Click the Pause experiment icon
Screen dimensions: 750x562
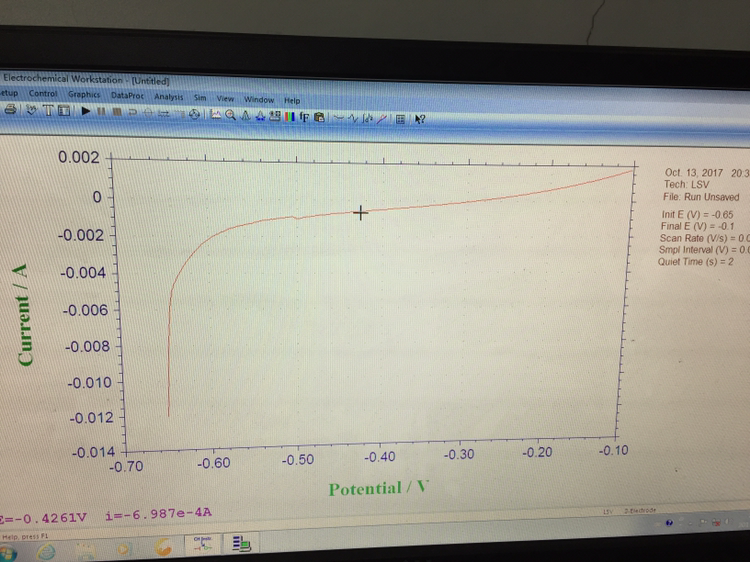(x=101, y=112)
